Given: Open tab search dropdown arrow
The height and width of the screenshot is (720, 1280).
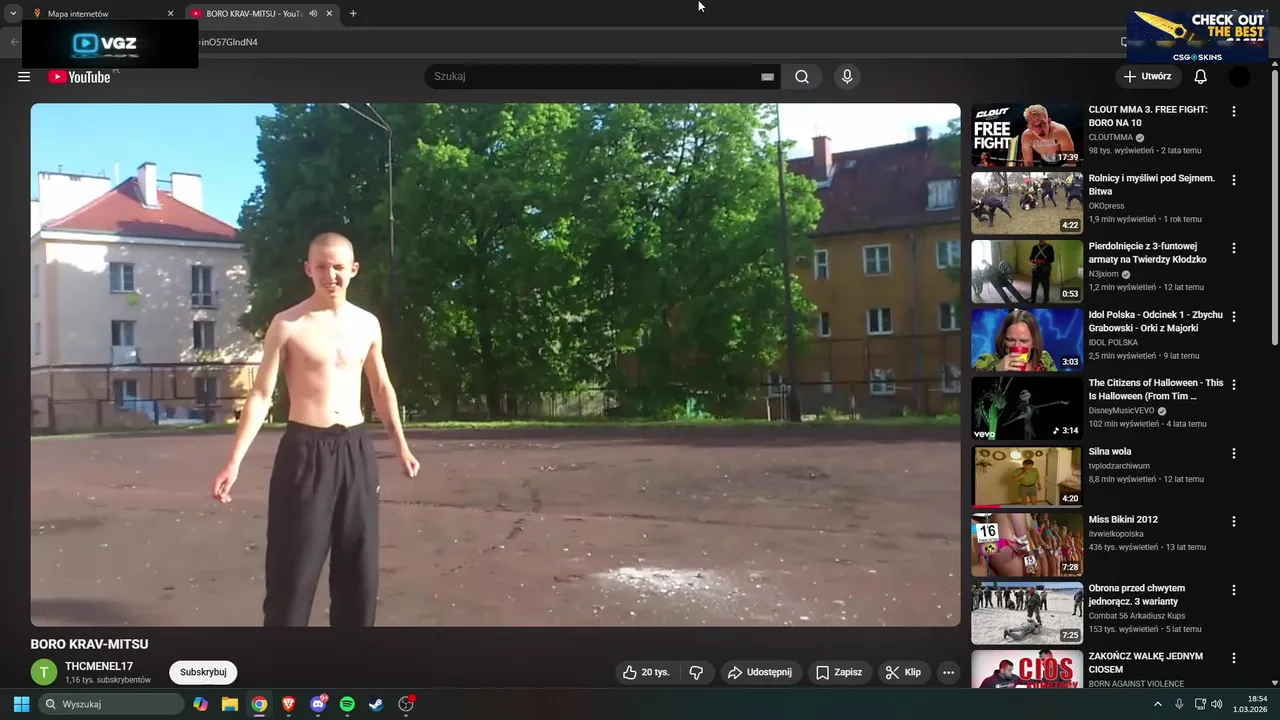Looking at the screenshot, I should [13, 13].
